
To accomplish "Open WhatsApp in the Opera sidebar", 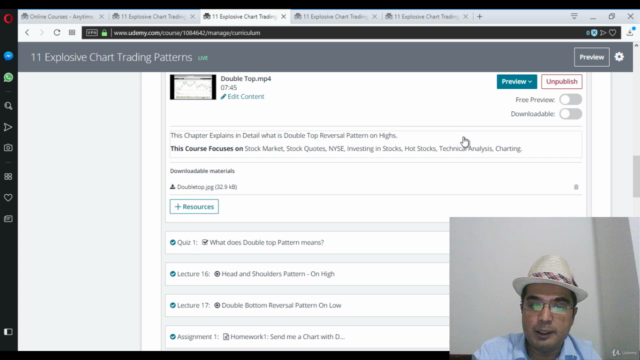I will tap(8, 78).
